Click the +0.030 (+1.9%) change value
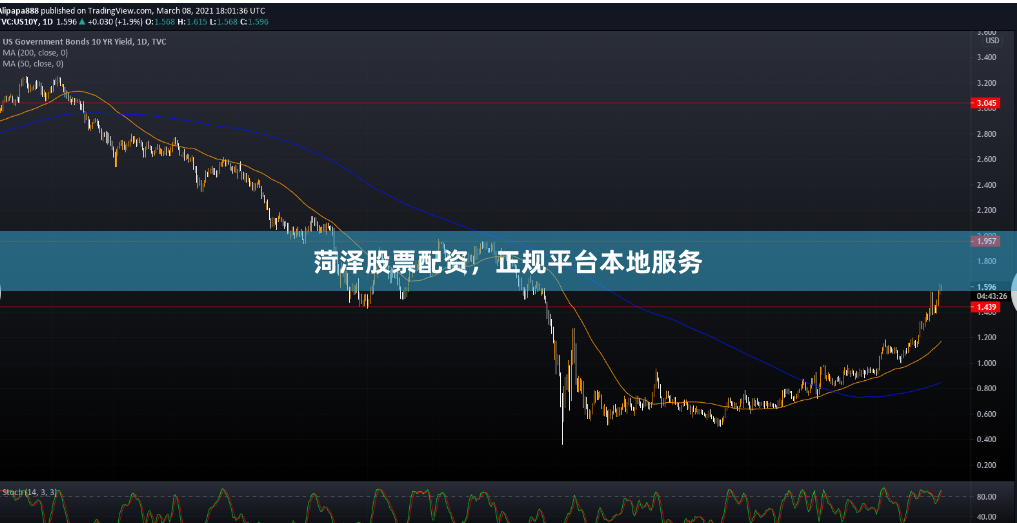 tap(115, 21)
